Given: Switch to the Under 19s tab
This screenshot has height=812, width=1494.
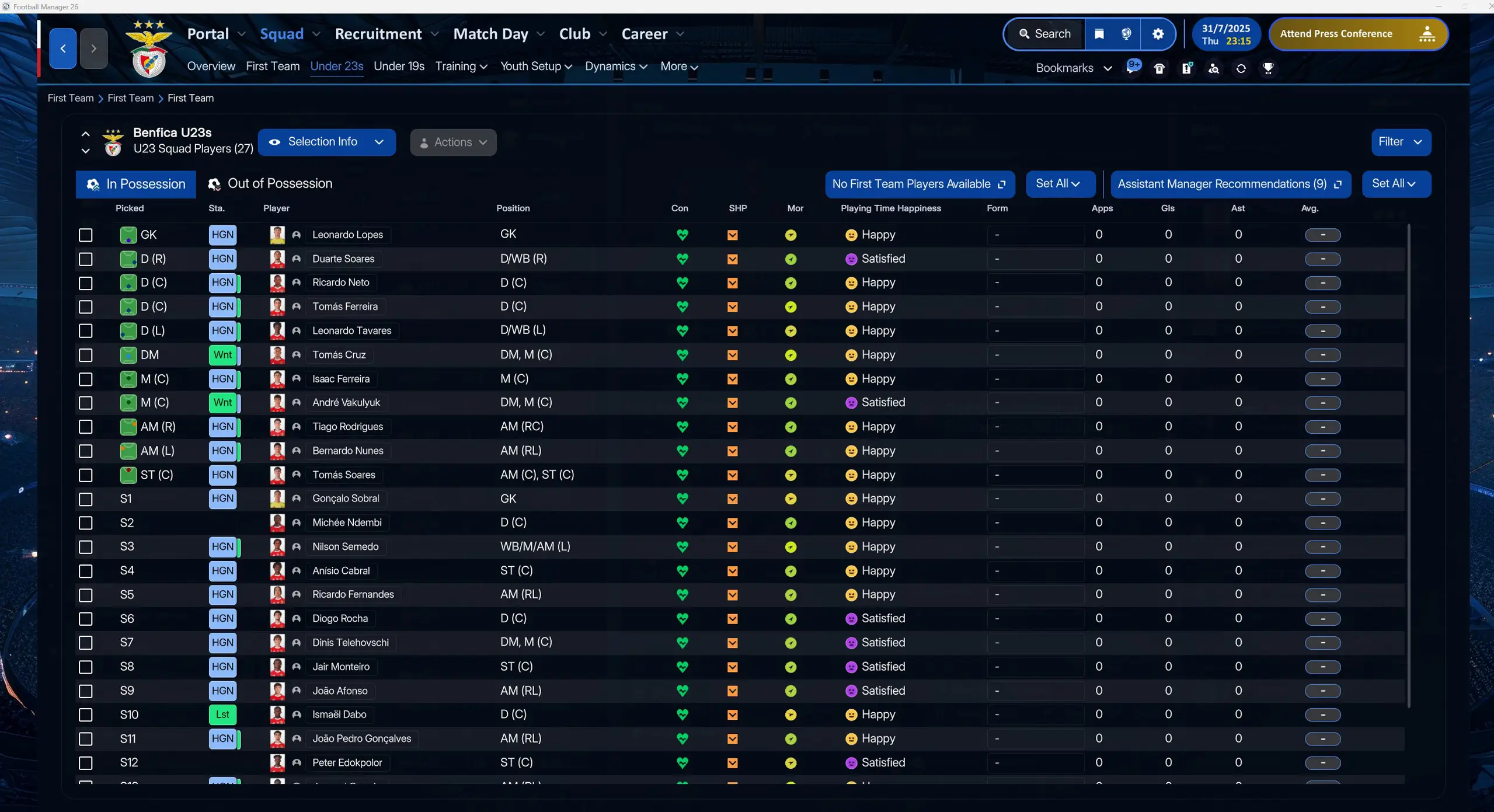Looking at the screenshot, I should pos(399,67).
